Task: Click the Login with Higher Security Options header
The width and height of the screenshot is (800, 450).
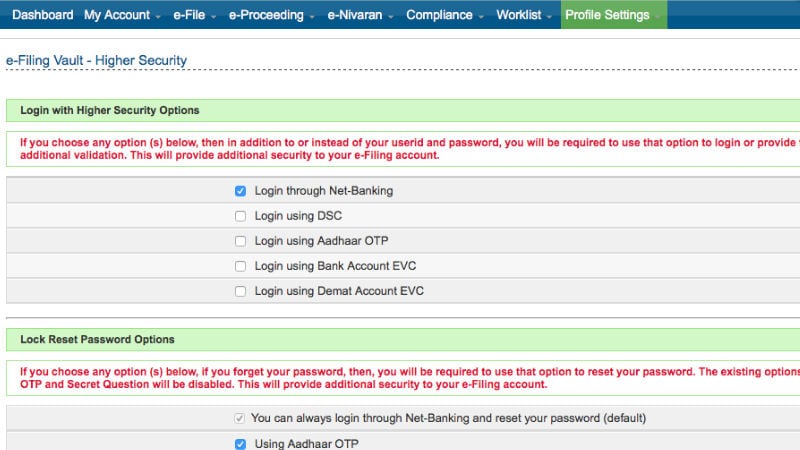Action: point(110,110)
